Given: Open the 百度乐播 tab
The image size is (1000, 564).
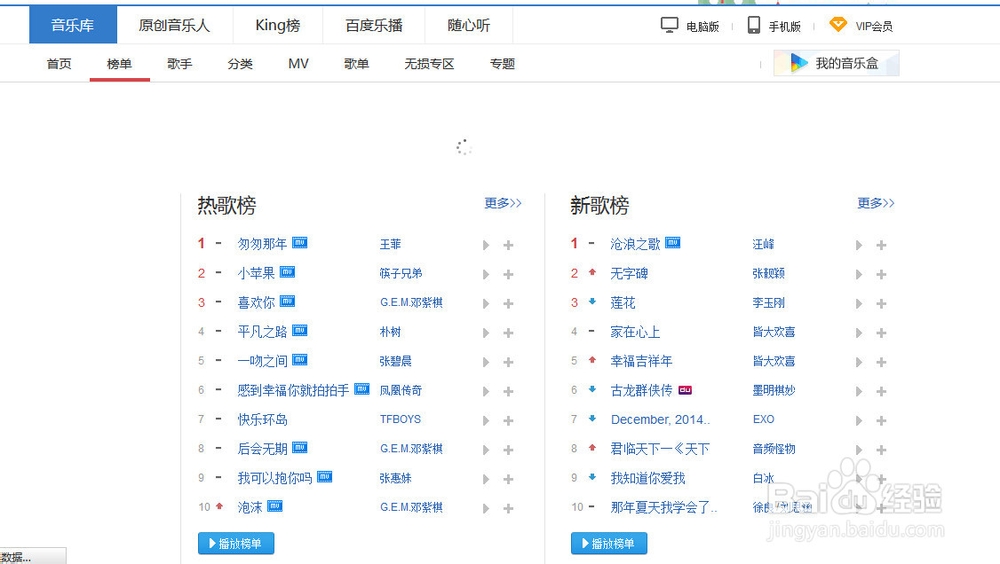Looking at the screenshot, I should point(374,25).
